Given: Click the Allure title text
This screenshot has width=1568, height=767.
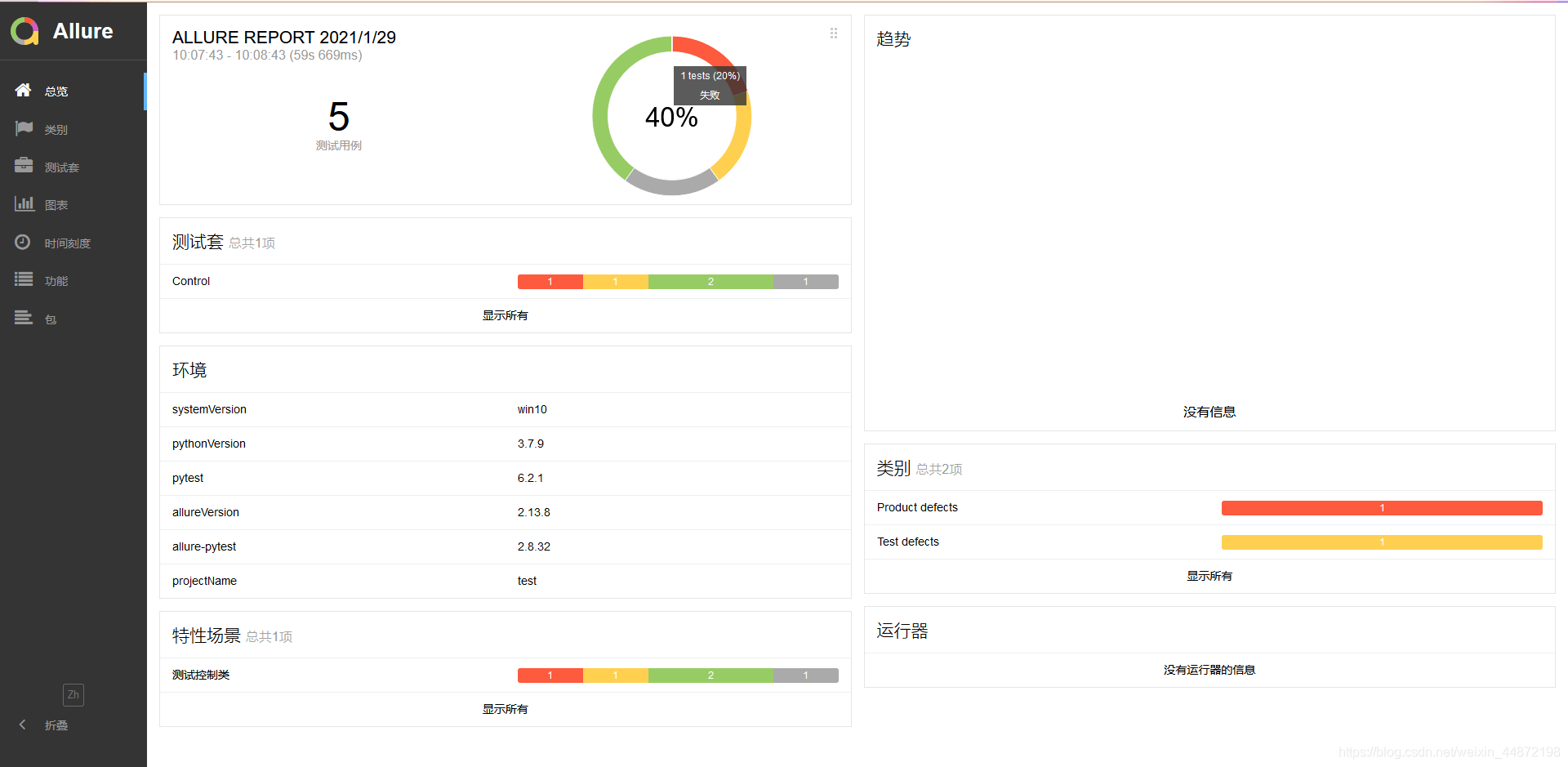Looking at the screenshot, I should 82,31.
